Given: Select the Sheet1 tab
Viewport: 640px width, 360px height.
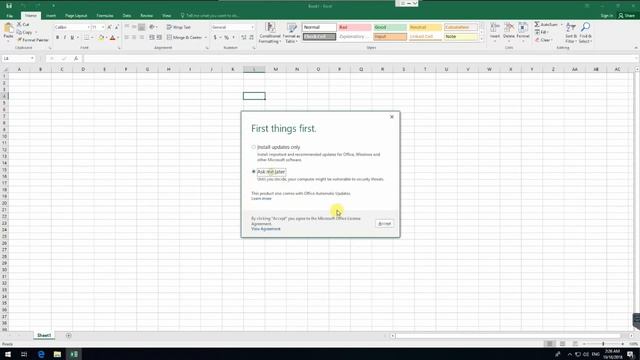Looking at the screenshot, I should point(44,336).
